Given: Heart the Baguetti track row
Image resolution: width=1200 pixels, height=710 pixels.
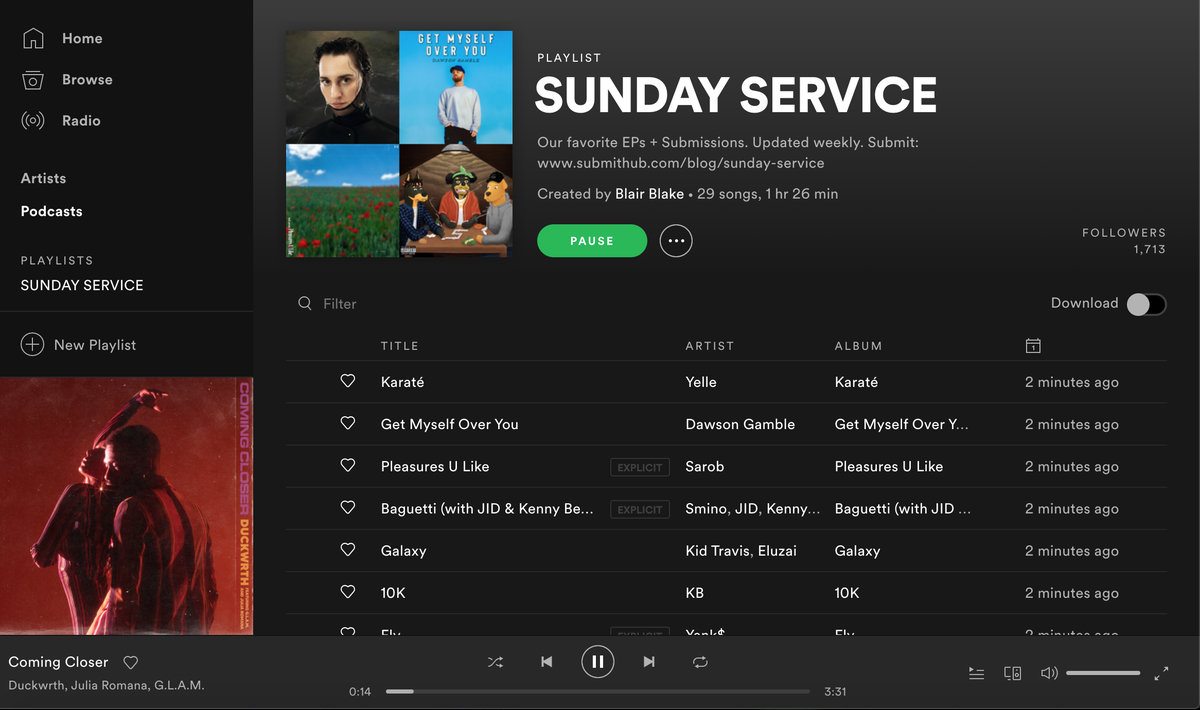Looking at the screenshot, I should coord(348,507).
